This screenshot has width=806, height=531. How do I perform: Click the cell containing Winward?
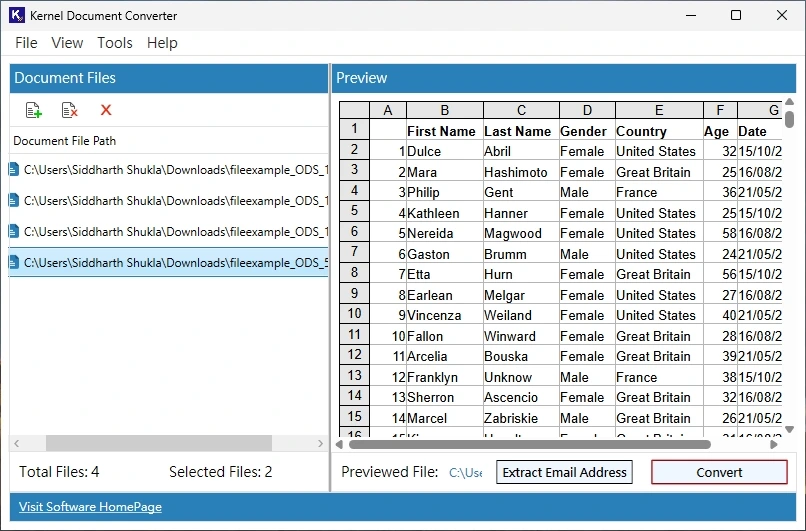click(521, 336)
